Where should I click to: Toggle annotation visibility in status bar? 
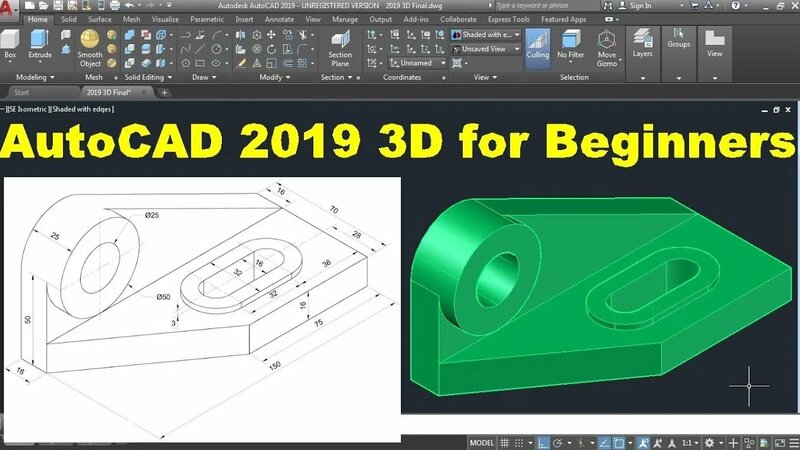pos(643,443)
